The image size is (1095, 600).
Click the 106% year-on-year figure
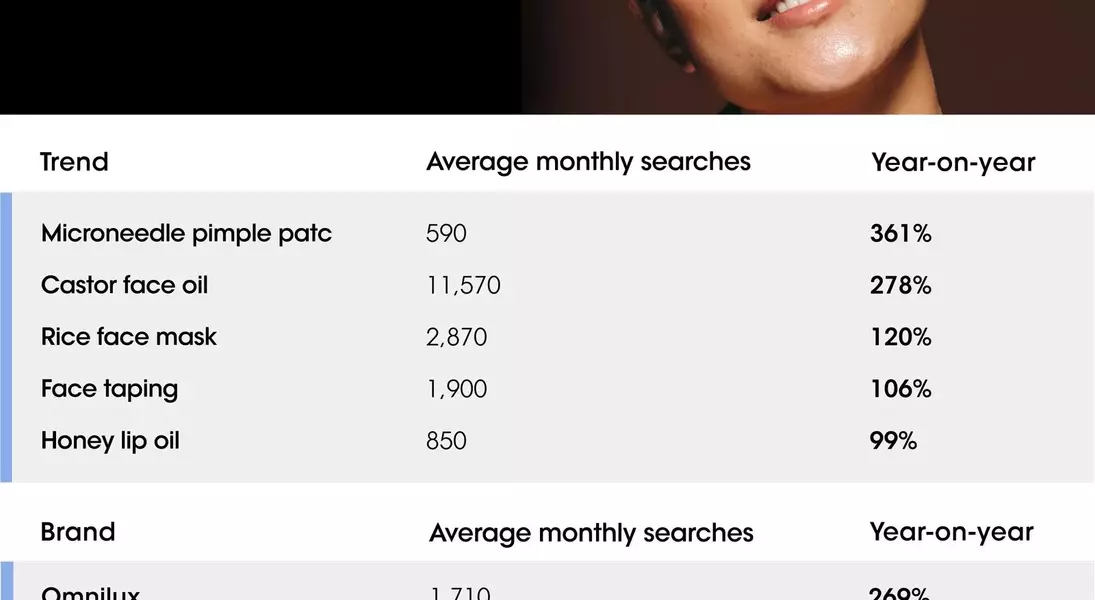click(900, 388)
